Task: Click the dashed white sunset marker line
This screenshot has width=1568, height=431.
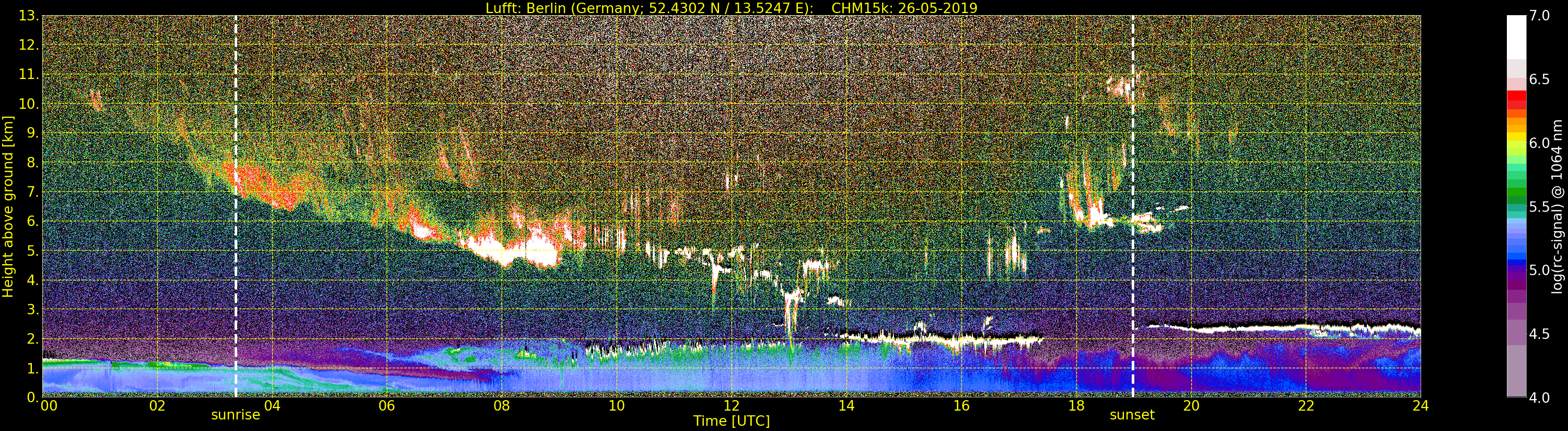Action: 1133,206
